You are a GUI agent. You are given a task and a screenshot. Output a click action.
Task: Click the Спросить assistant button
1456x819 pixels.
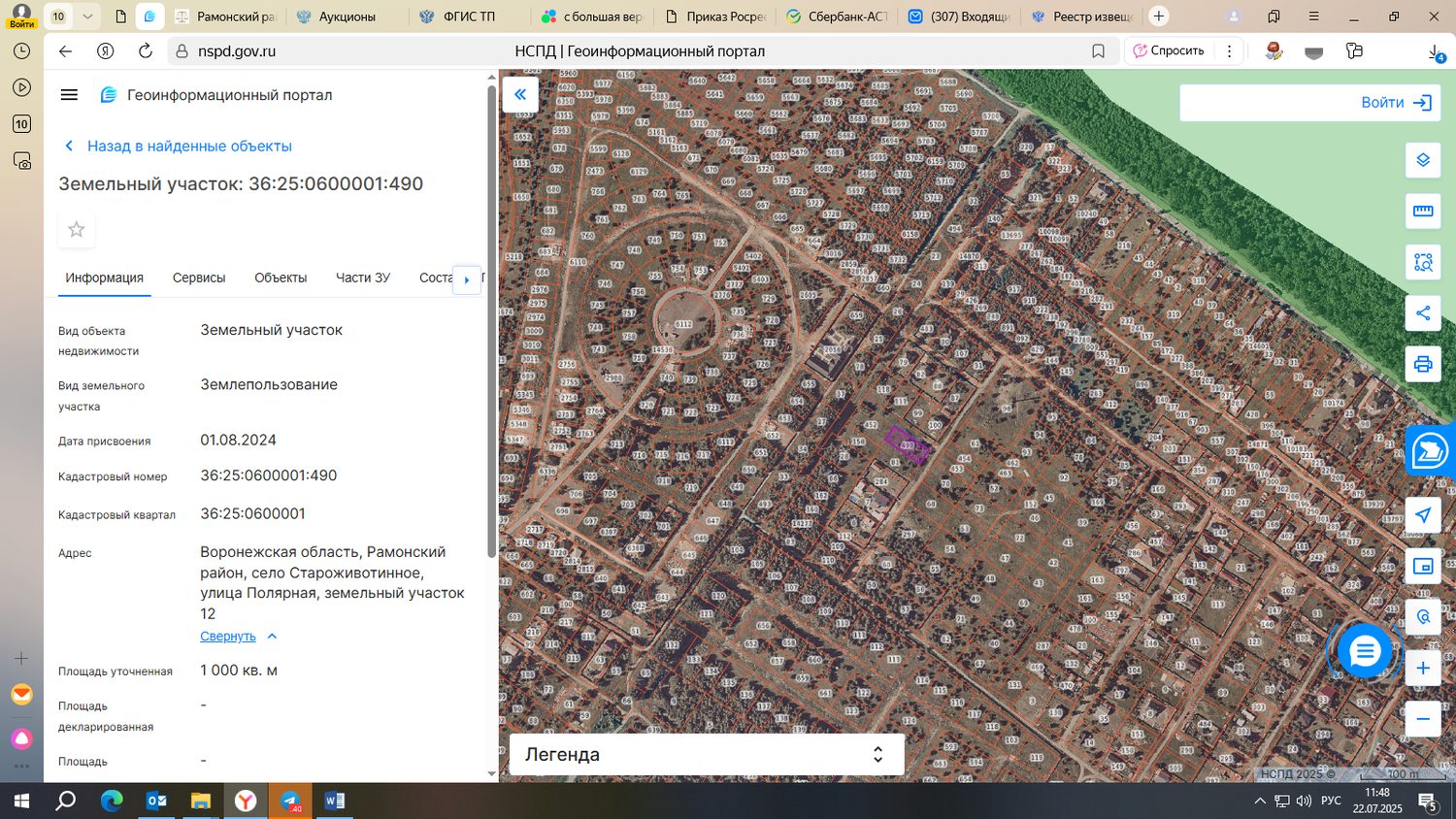coord(1169,51)
